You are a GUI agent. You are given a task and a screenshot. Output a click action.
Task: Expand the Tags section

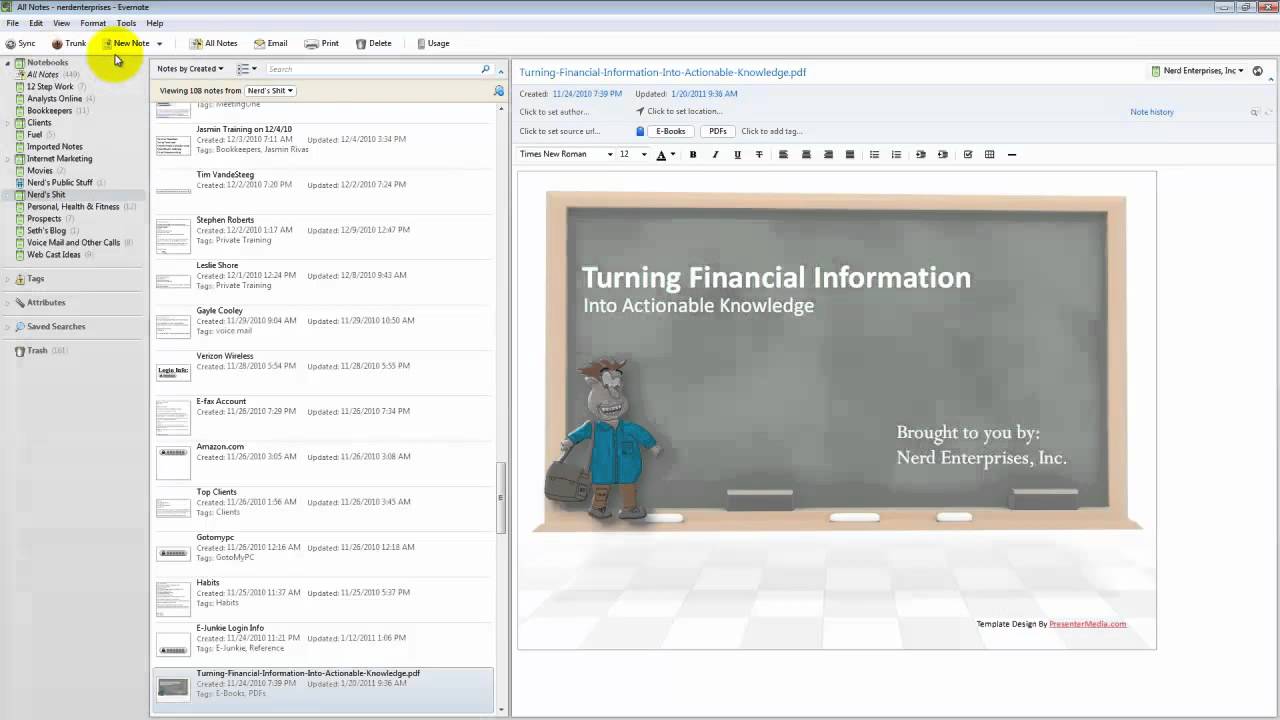pos(8,279)
